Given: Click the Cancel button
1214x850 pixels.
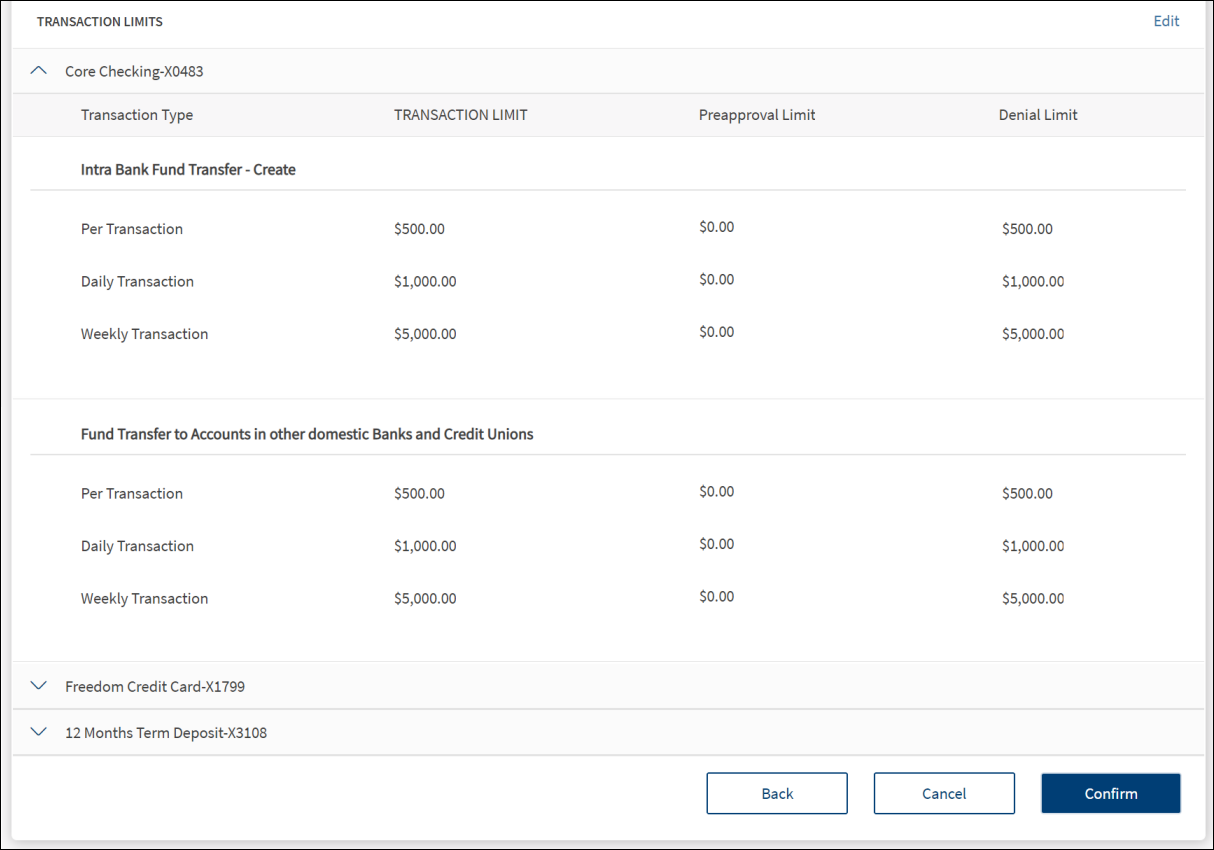Looking at the screenshot, I should click(943, 793).
